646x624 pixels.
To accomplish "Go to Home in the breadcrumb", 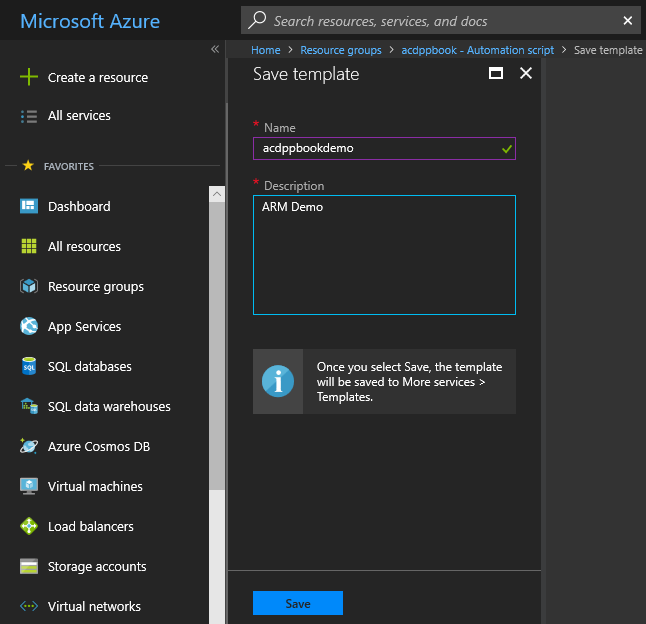I will pos(265,49).
